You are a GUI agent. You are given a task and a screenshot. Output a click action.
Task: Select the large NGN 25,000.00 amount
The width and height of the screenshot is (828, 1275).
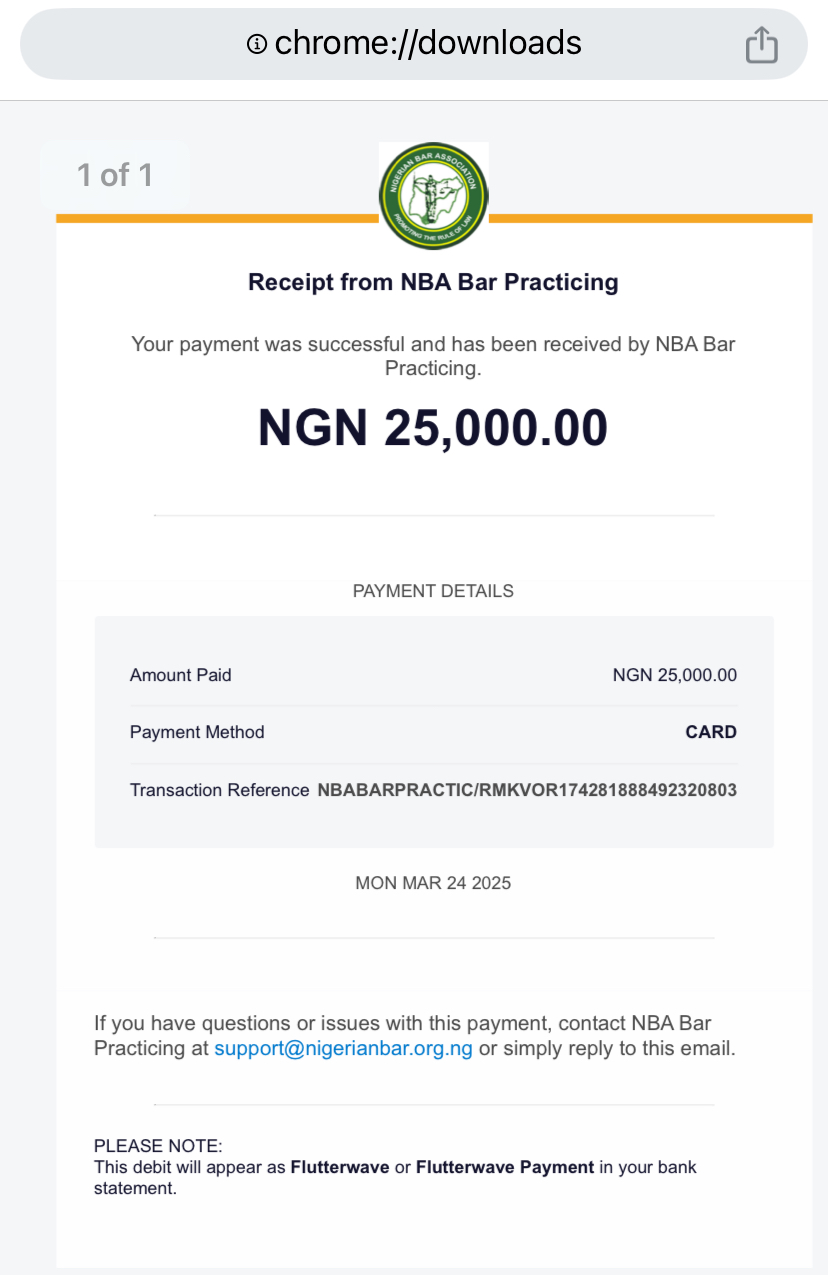coord(433,428)
